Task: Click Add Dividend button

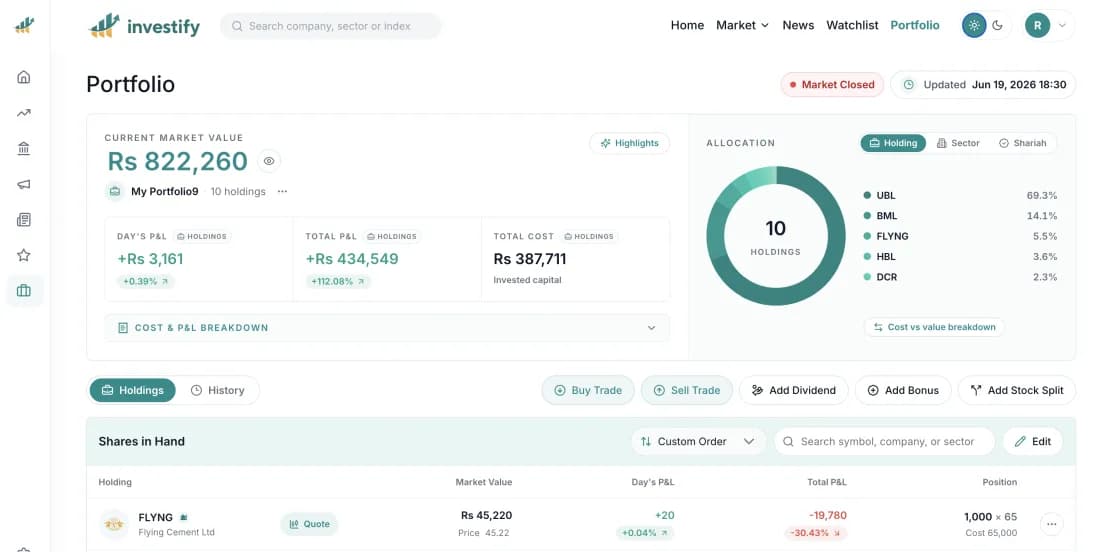Action: coord(794,390)
